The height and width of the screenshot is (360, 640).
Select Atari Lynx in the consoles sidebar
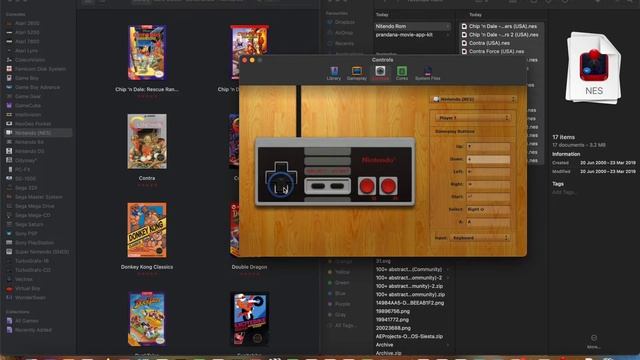(27, 51)
